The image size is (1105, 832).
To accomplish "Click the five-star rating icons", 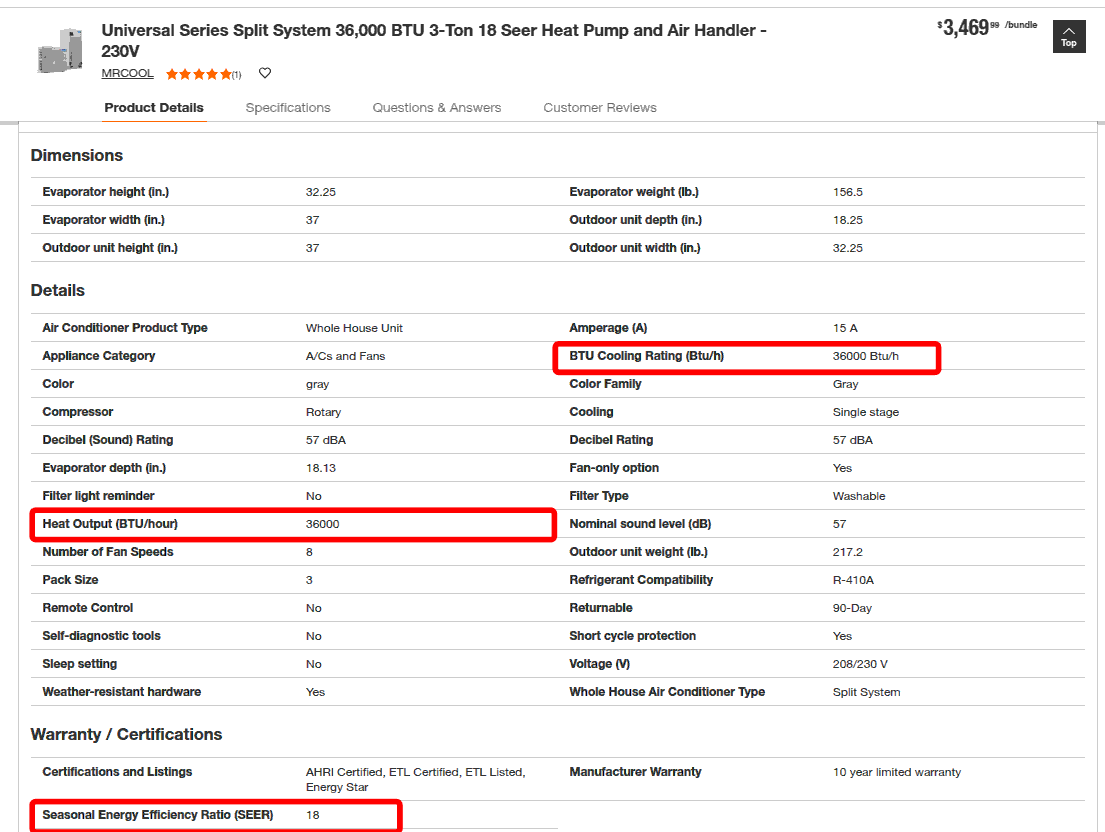I will click(x=198, y=74).
